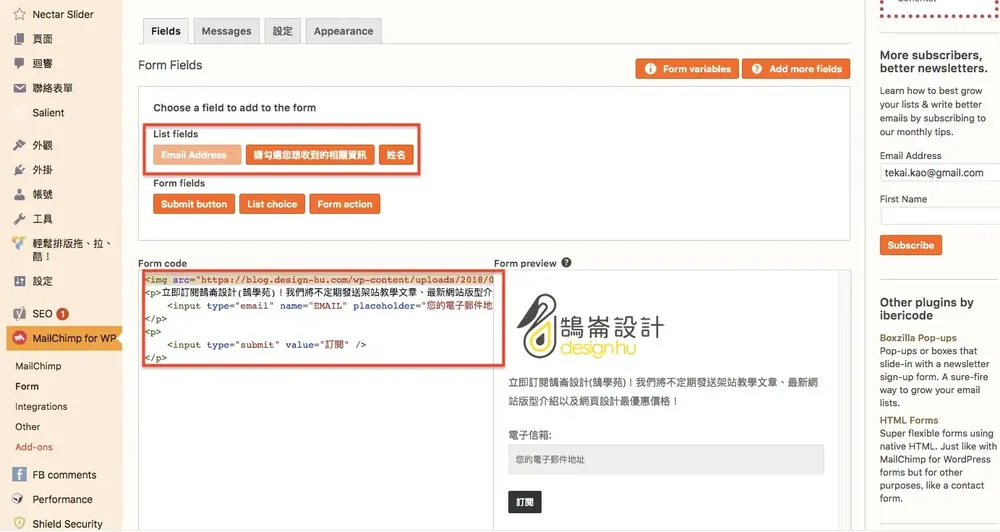
Task: Click the 鵠崙設計 designhu logo in preview
Action: coord(590,327)
